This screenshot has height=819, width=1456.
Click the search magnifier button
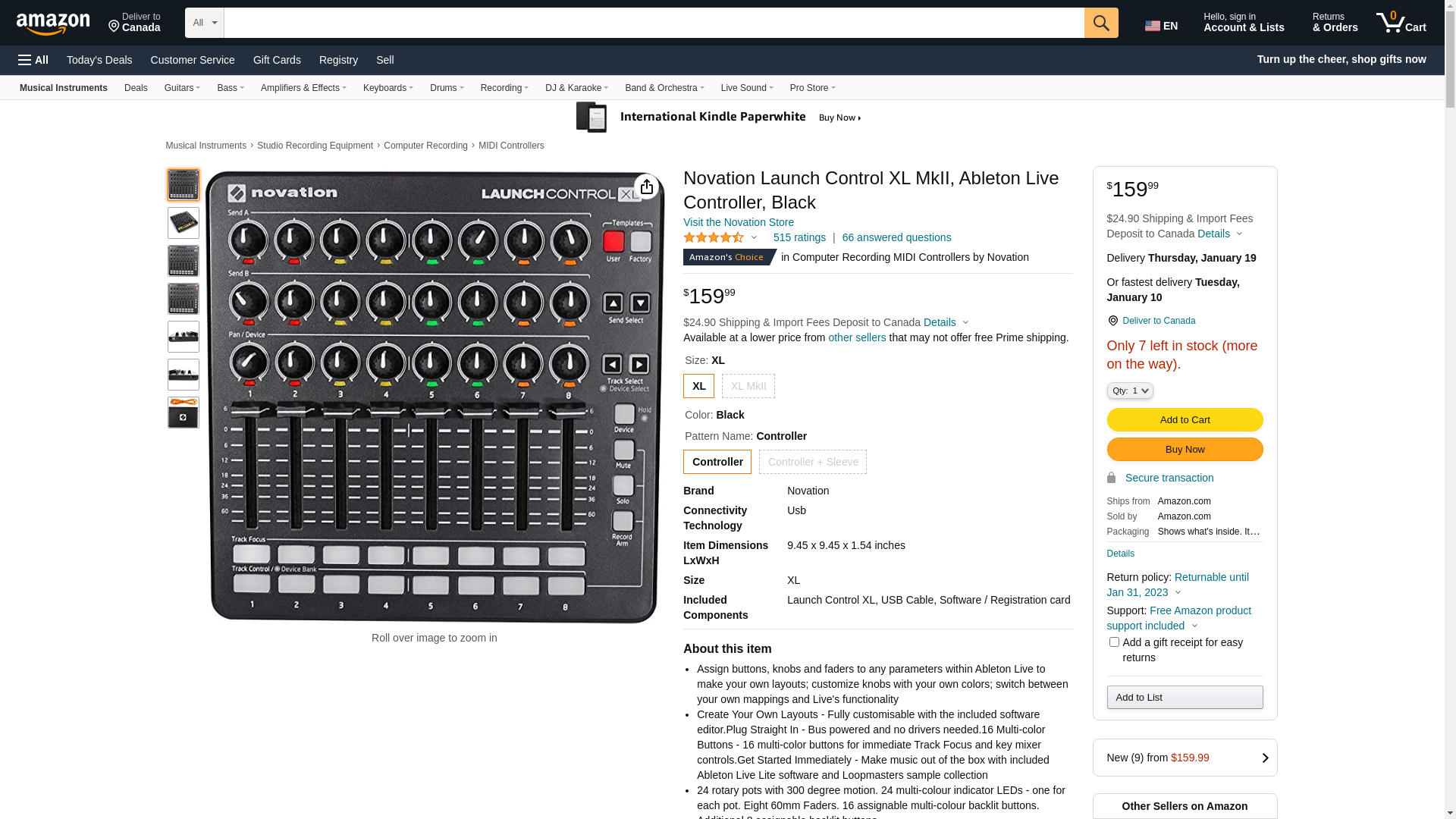point(1101,23)
